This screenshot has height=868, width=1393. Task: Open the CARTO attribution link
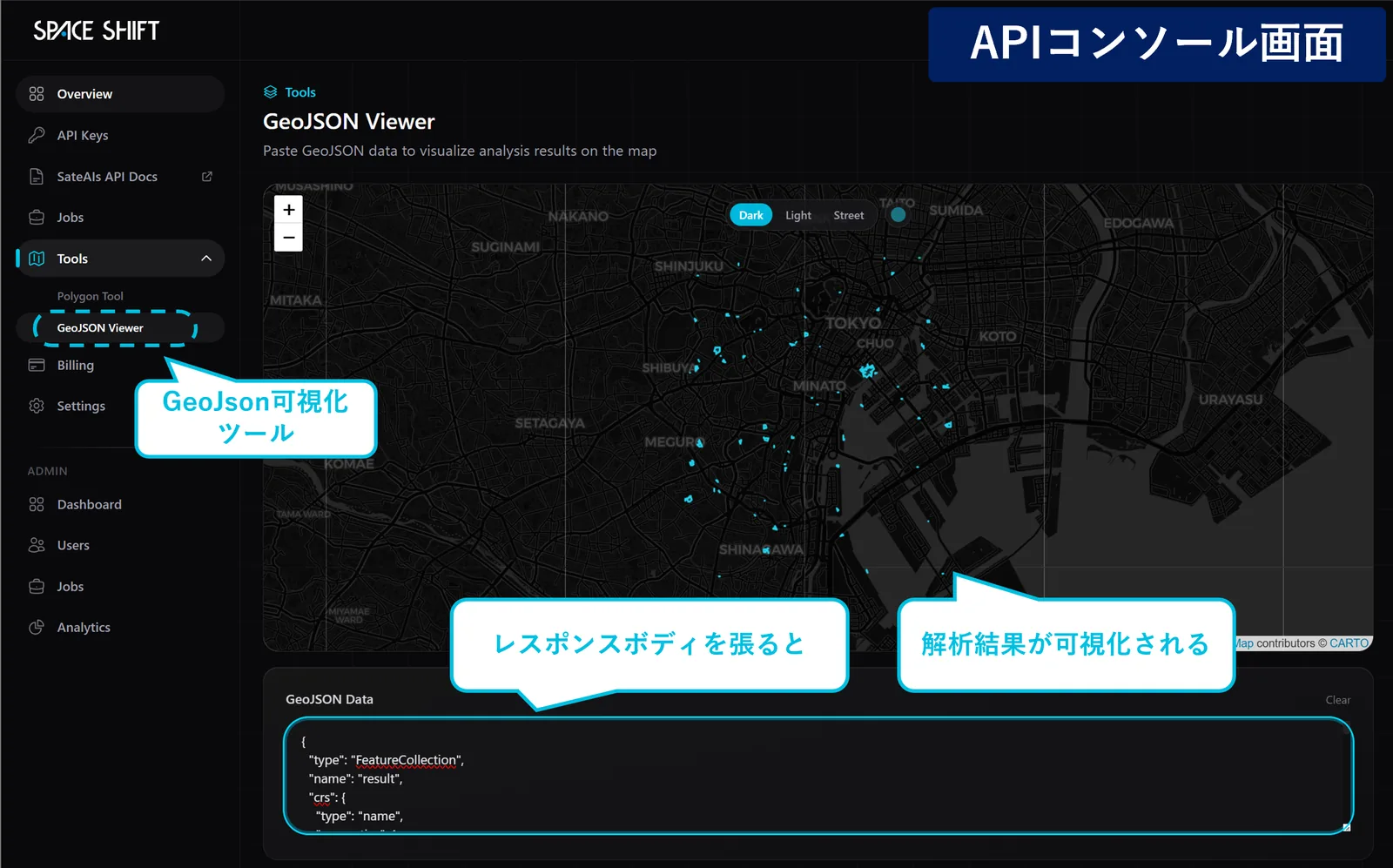pos(1349,643)
